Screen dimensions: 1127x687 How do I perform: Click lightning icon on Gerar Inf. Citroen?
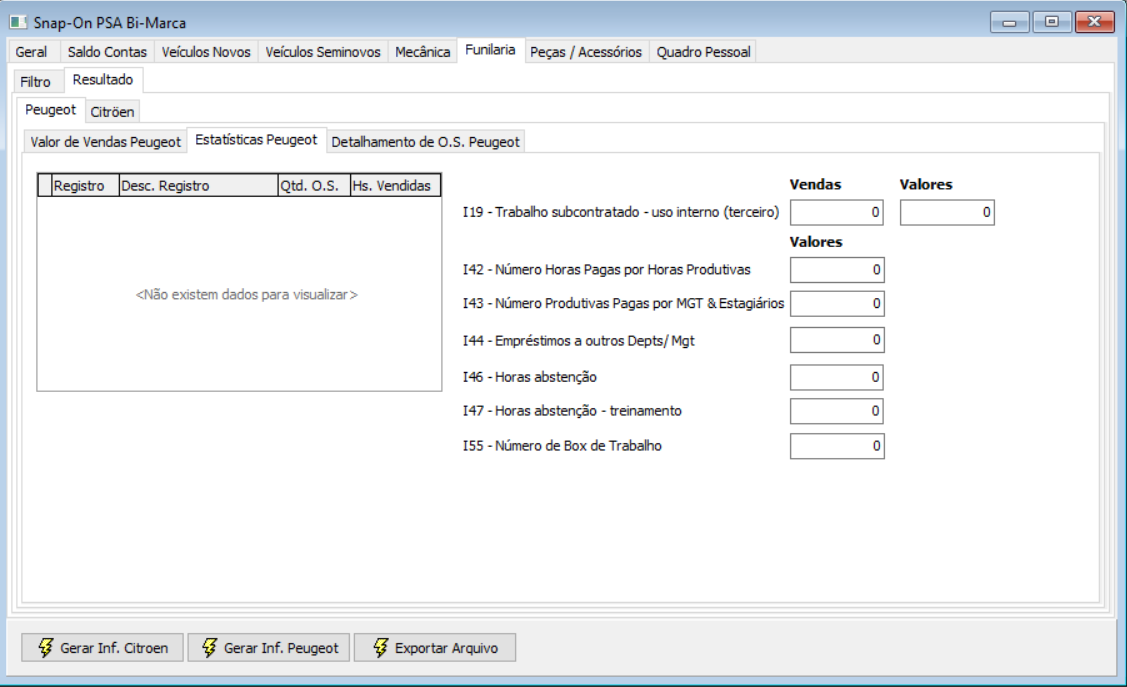coord(45,647)
